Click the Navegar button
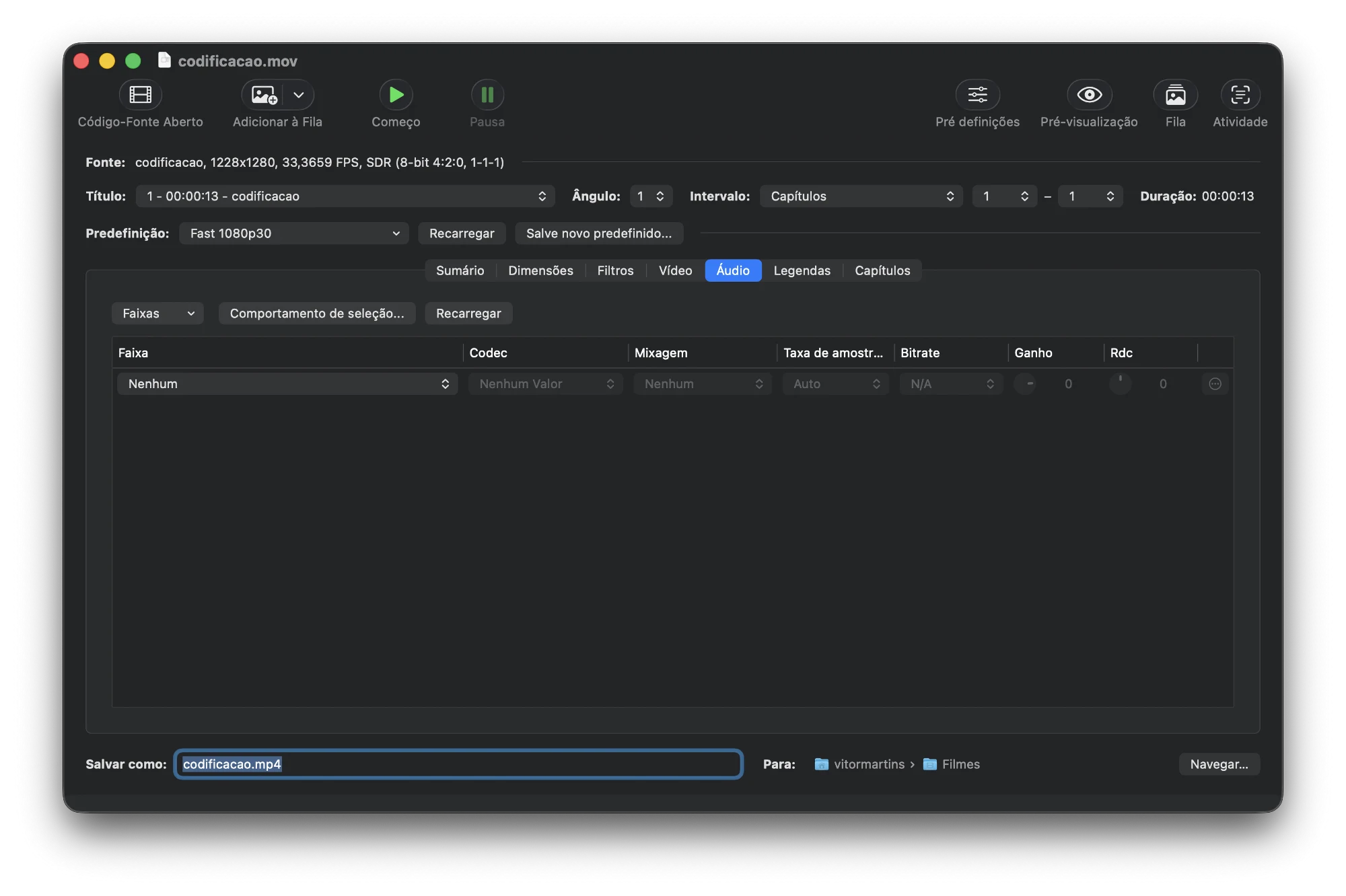This screenshot has width=1346, height=896. (1219, 764)
